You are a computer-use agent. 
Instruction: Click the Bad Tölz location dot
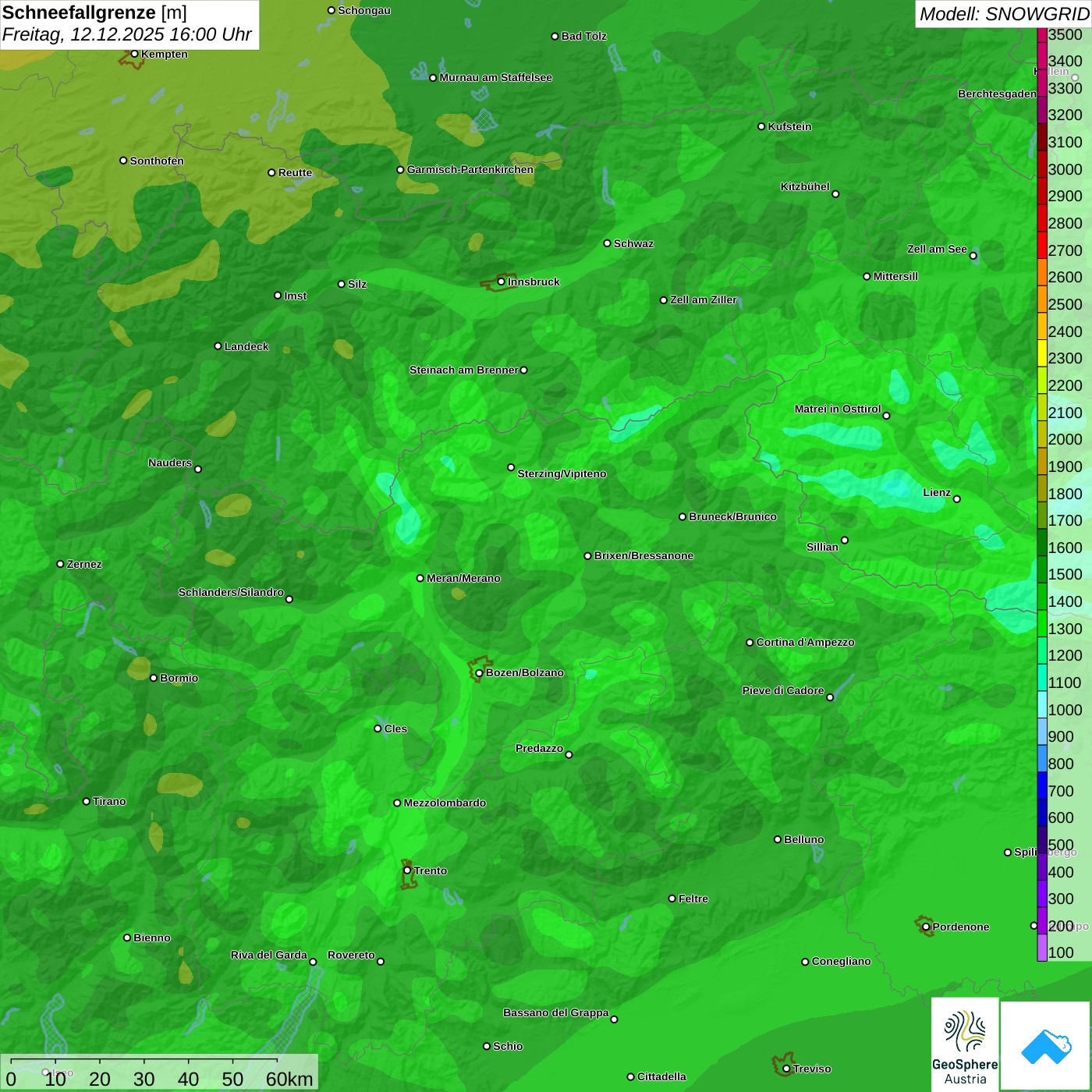coord(555,36)
